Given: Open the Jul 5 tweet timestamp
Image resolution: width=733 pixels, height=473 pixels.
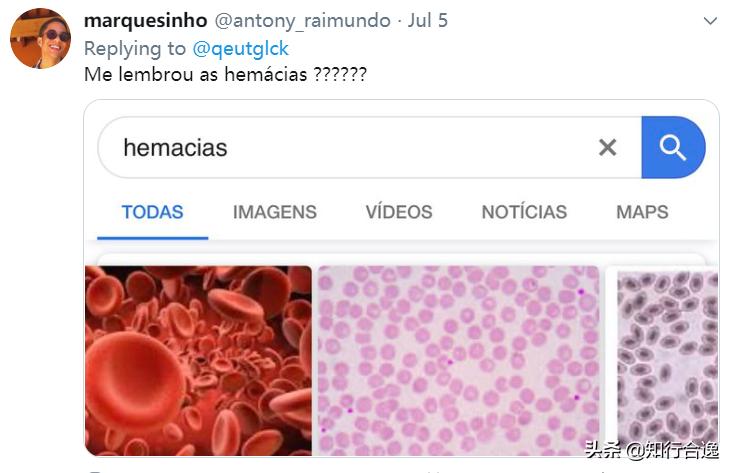Looking at the screenshot, I should (428, 21).
